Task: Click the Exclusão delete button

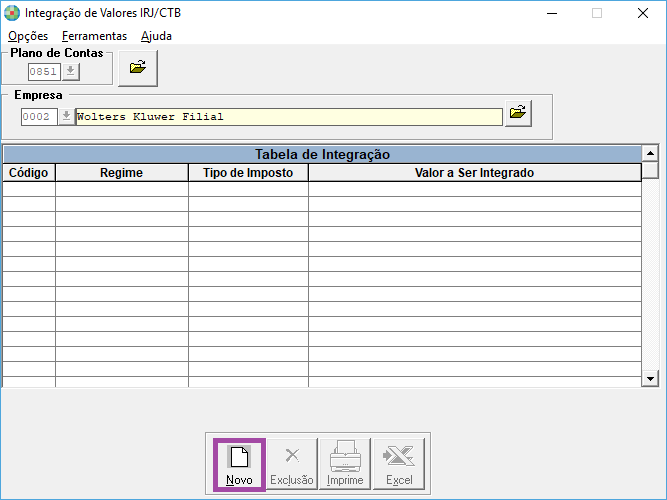Action: tap(292, 464)
